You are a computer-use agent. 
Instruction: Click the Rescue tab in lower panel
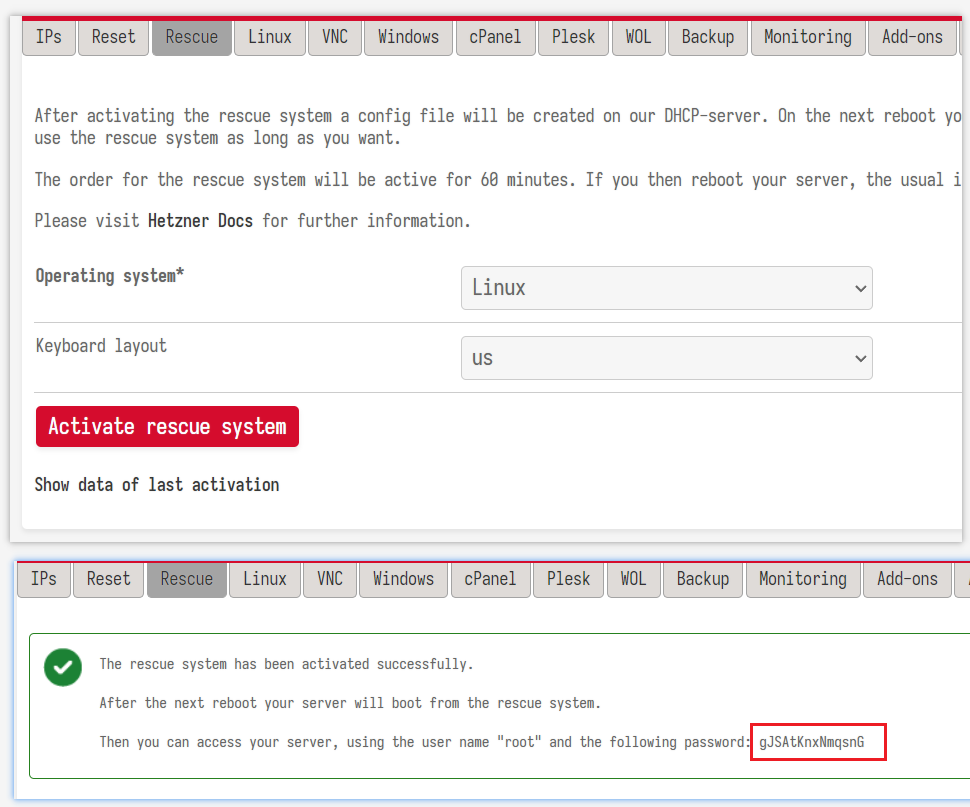click(x=187, y=579)
